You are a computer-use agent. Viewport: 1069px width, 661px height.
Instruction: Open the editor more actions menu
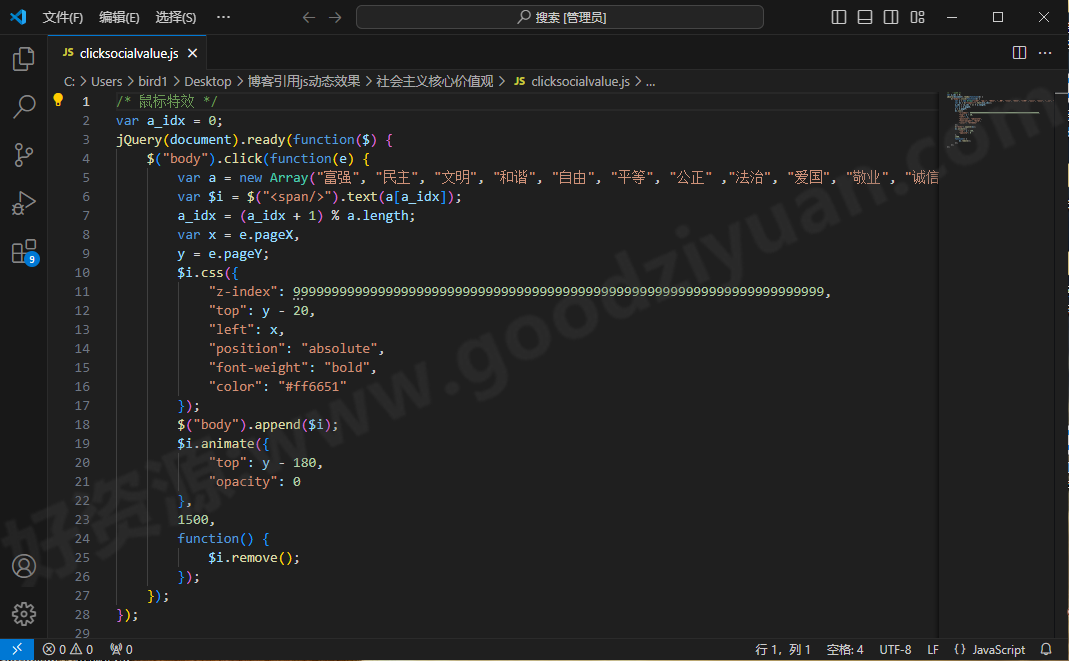pos(1045,52)
